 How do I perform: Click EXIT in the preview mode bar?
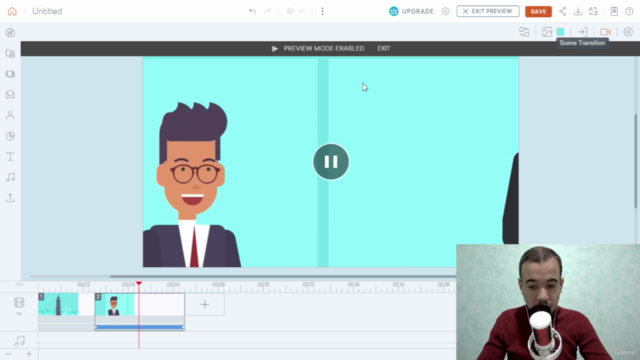point(383,49)
